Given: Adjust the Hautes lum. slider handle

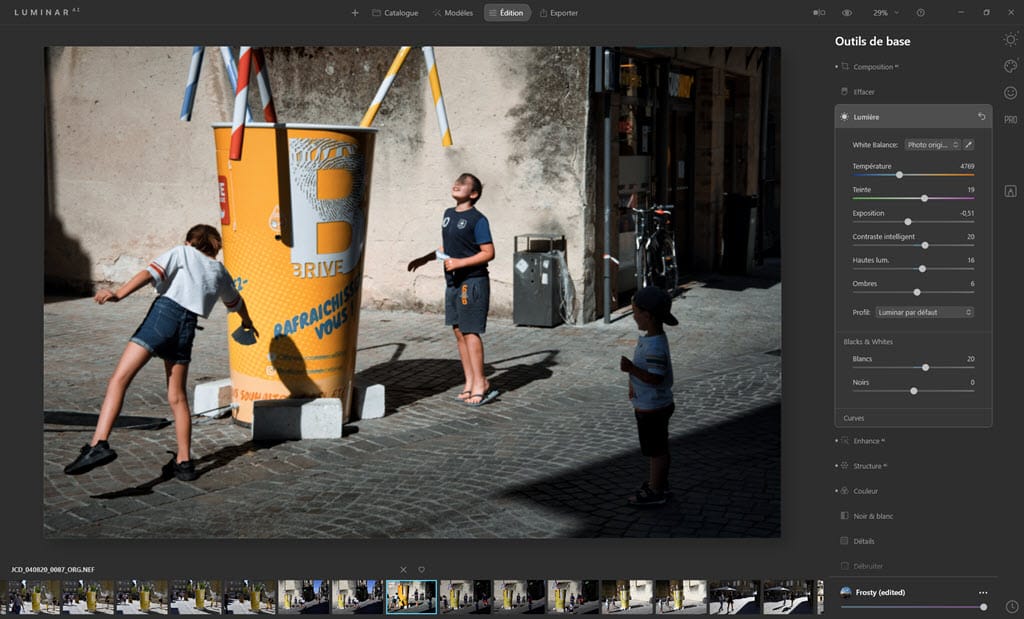Looking at the screenshot, I should tap(922, 269).
